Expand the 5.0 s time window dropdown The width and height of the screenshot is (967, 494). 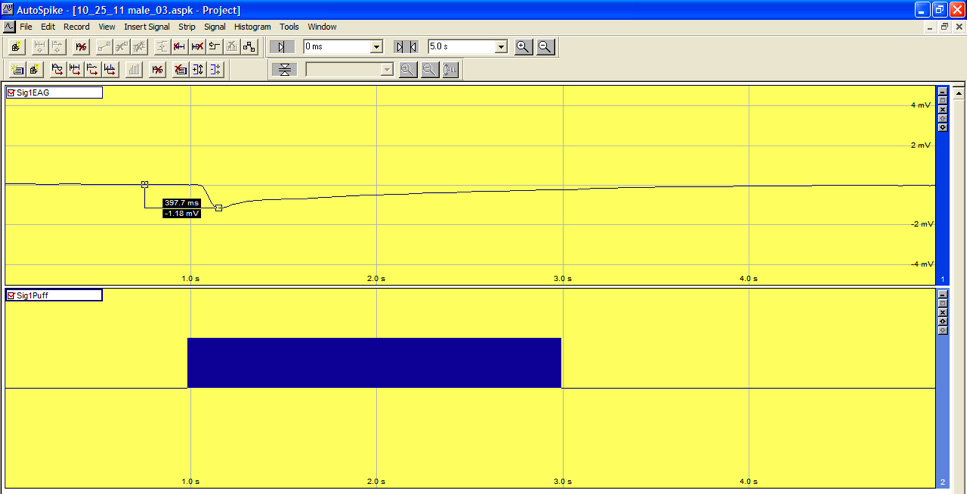[x=501, y=47]
